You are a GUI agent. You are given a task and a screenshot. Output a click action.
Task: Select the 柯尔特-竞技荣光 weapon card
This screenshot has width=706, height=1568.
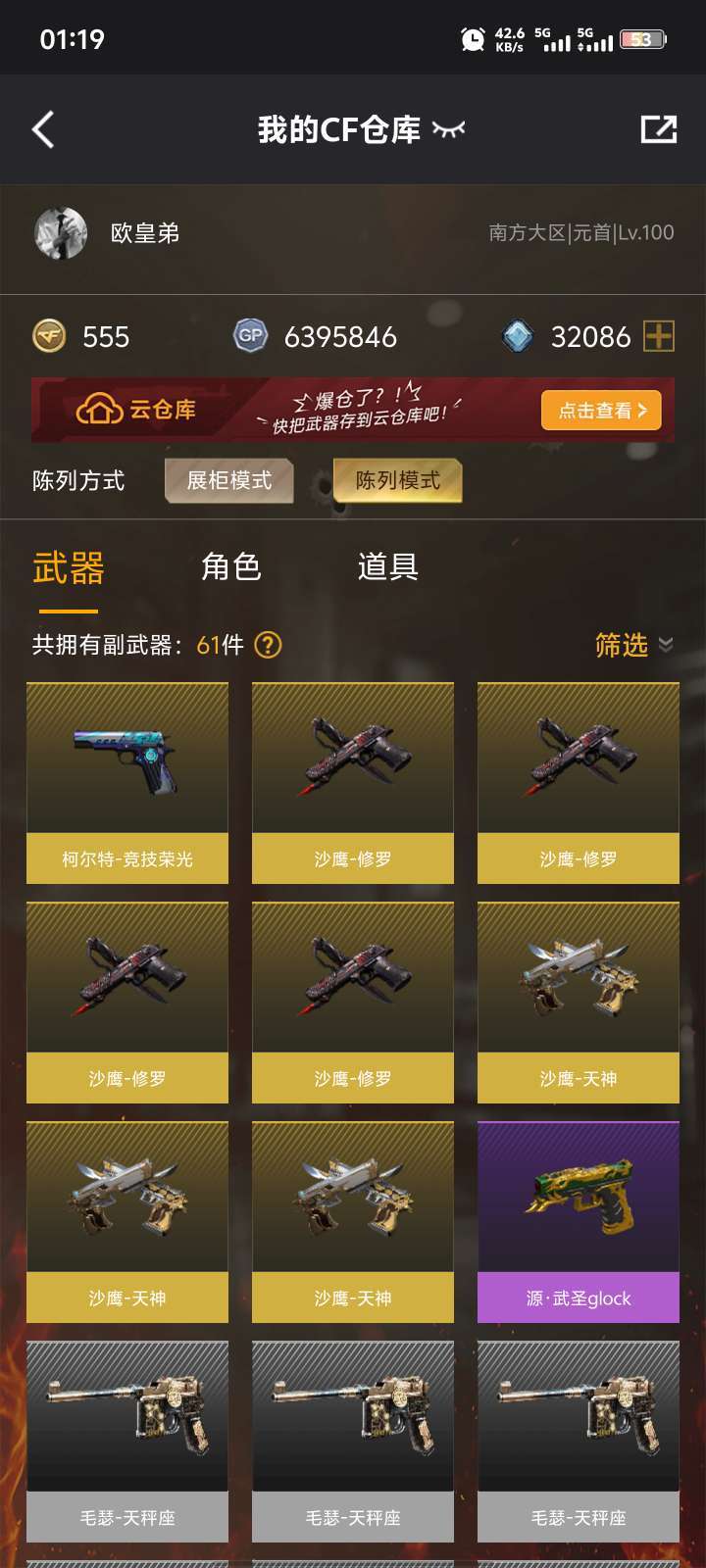(x=127, y=783)
